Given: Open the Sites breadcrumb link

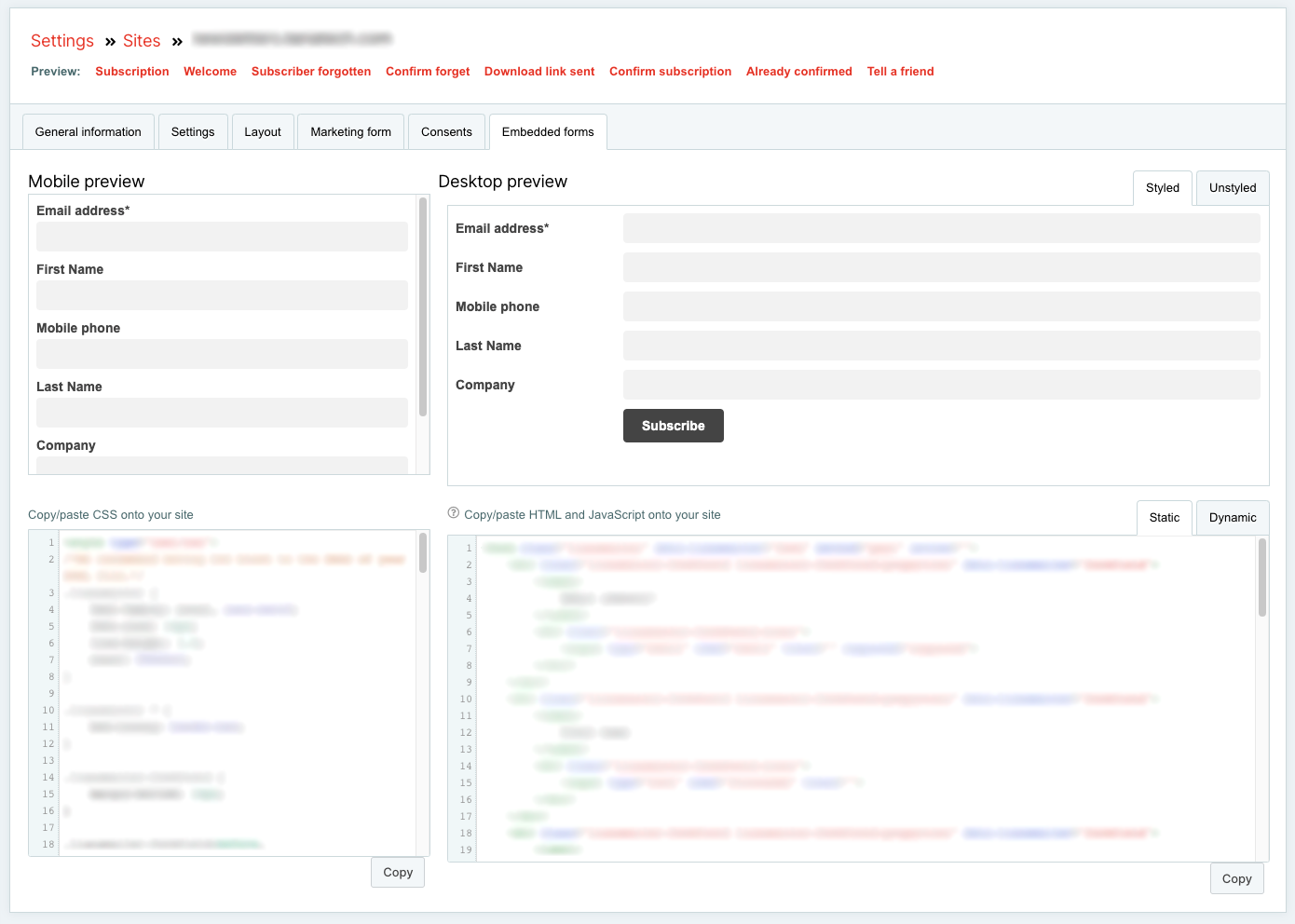Looking at the screenshot, I should pyautogui.click(x=142, y=41).
